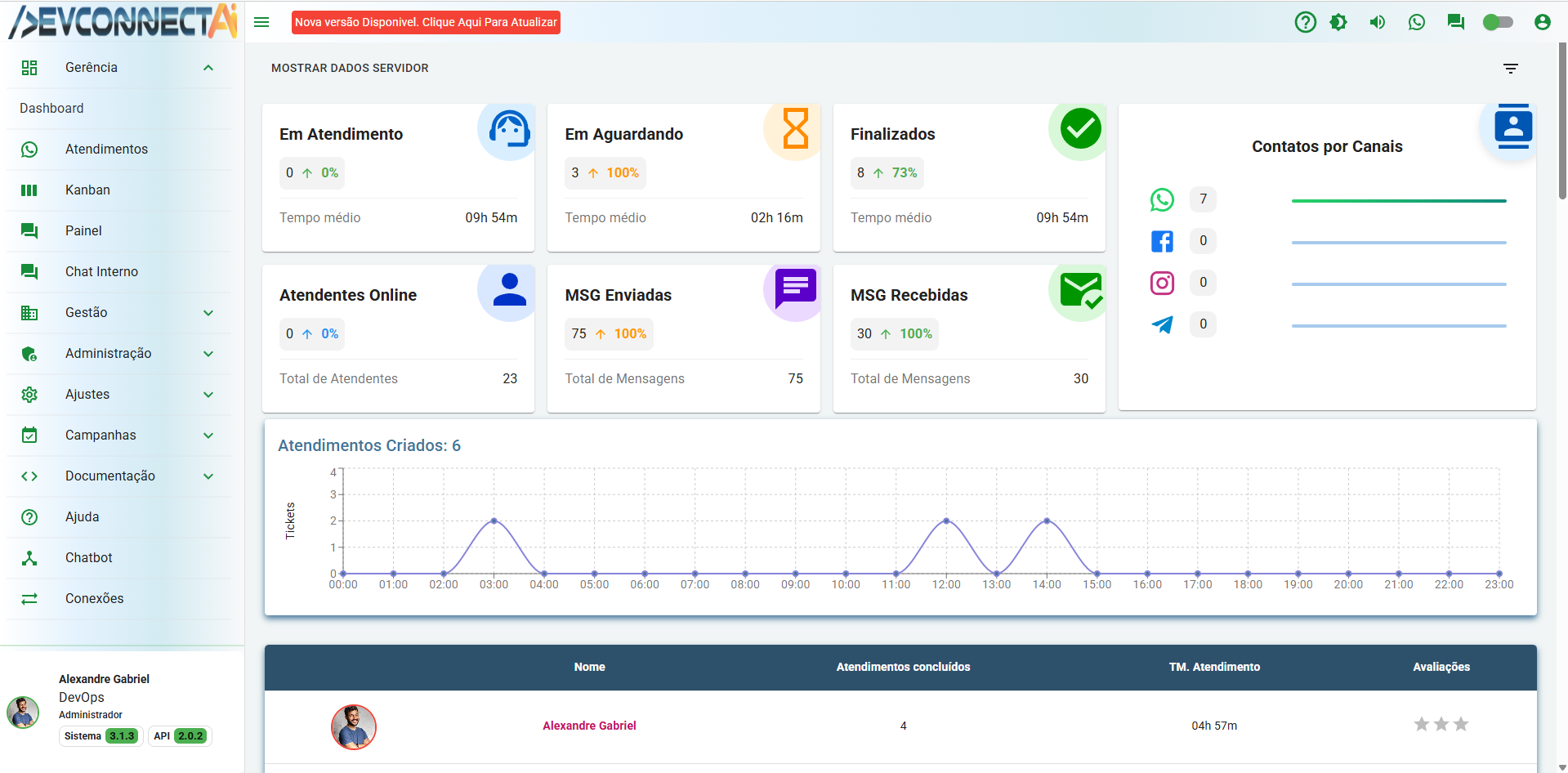Select the Instagram channel icon
Screen dimensions: 1568x773
[x=1162, y=283]
